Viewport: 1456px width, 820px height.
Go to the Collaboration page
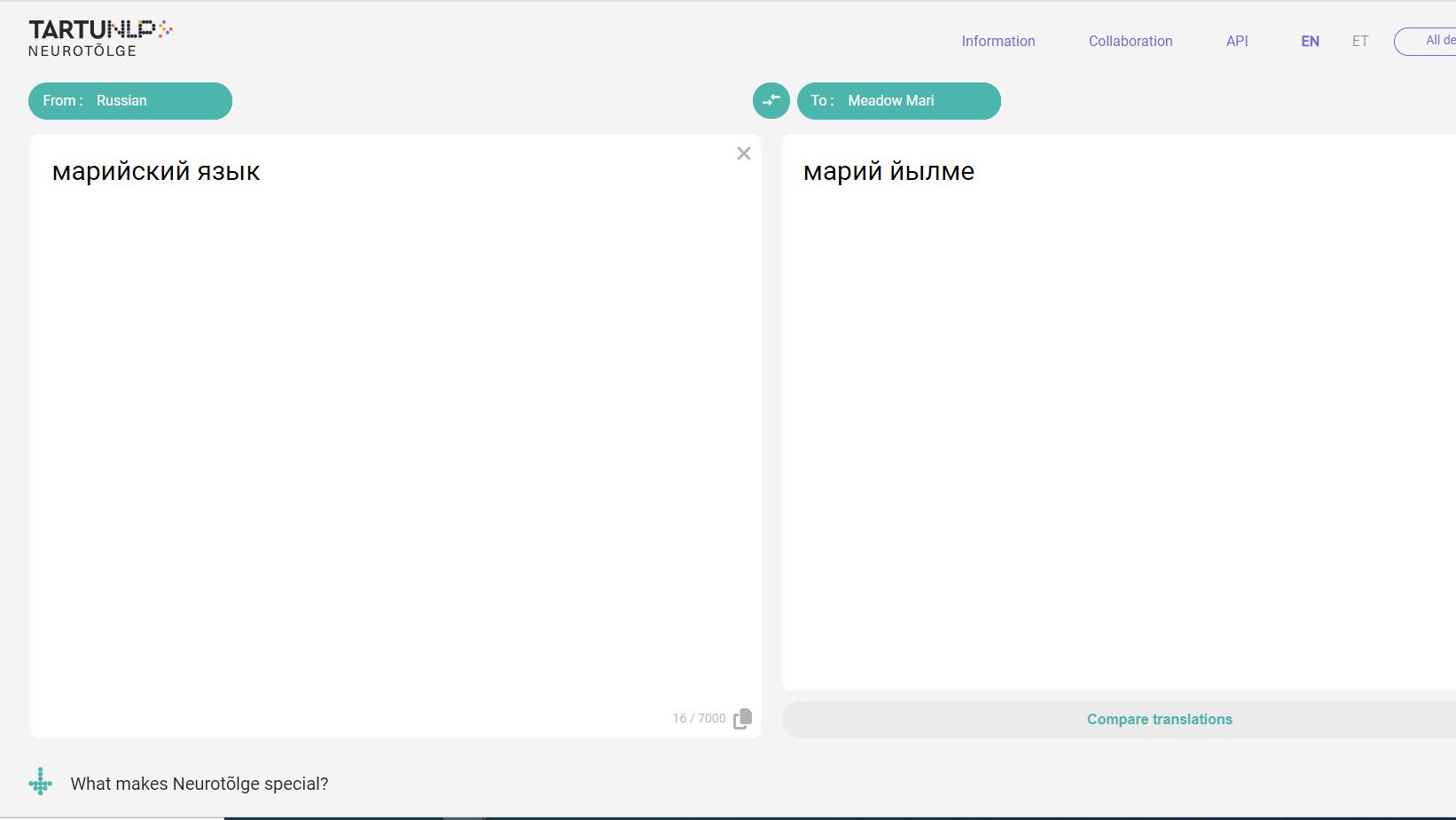tap(1130, 42)
